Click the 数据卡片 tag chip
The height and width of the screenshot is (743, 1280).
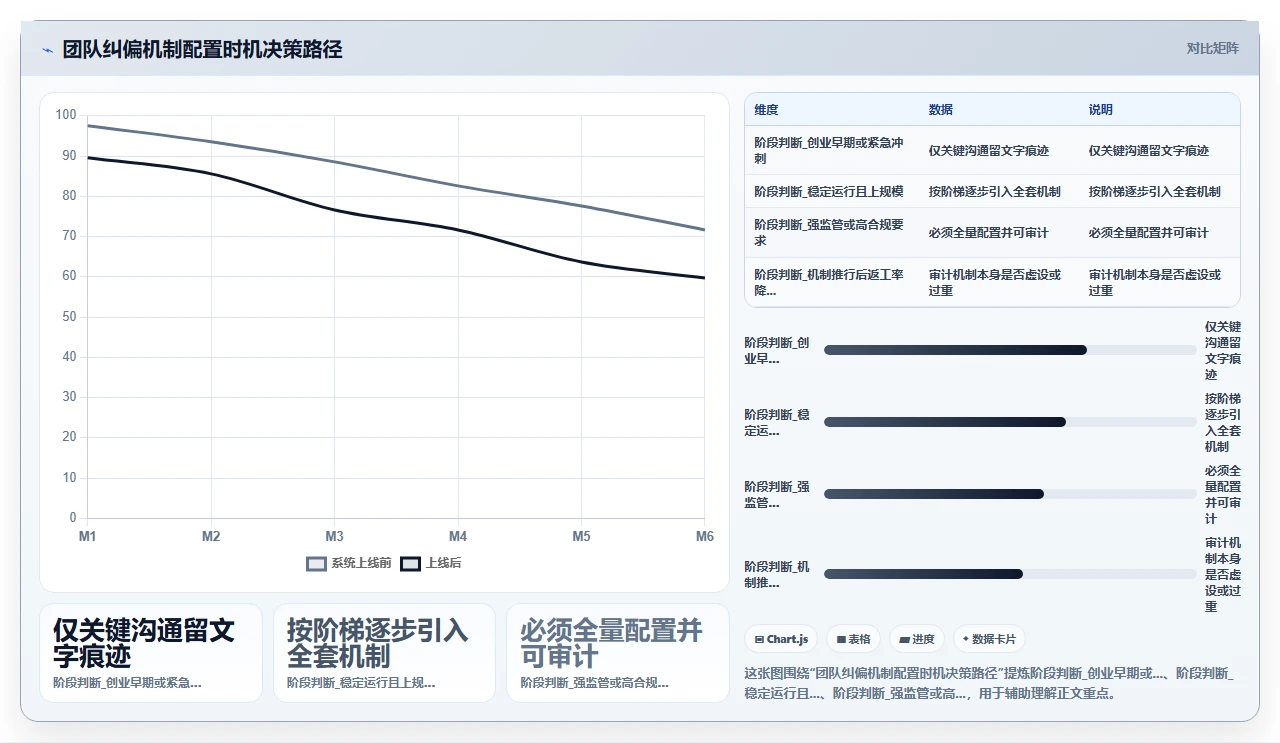989,639
